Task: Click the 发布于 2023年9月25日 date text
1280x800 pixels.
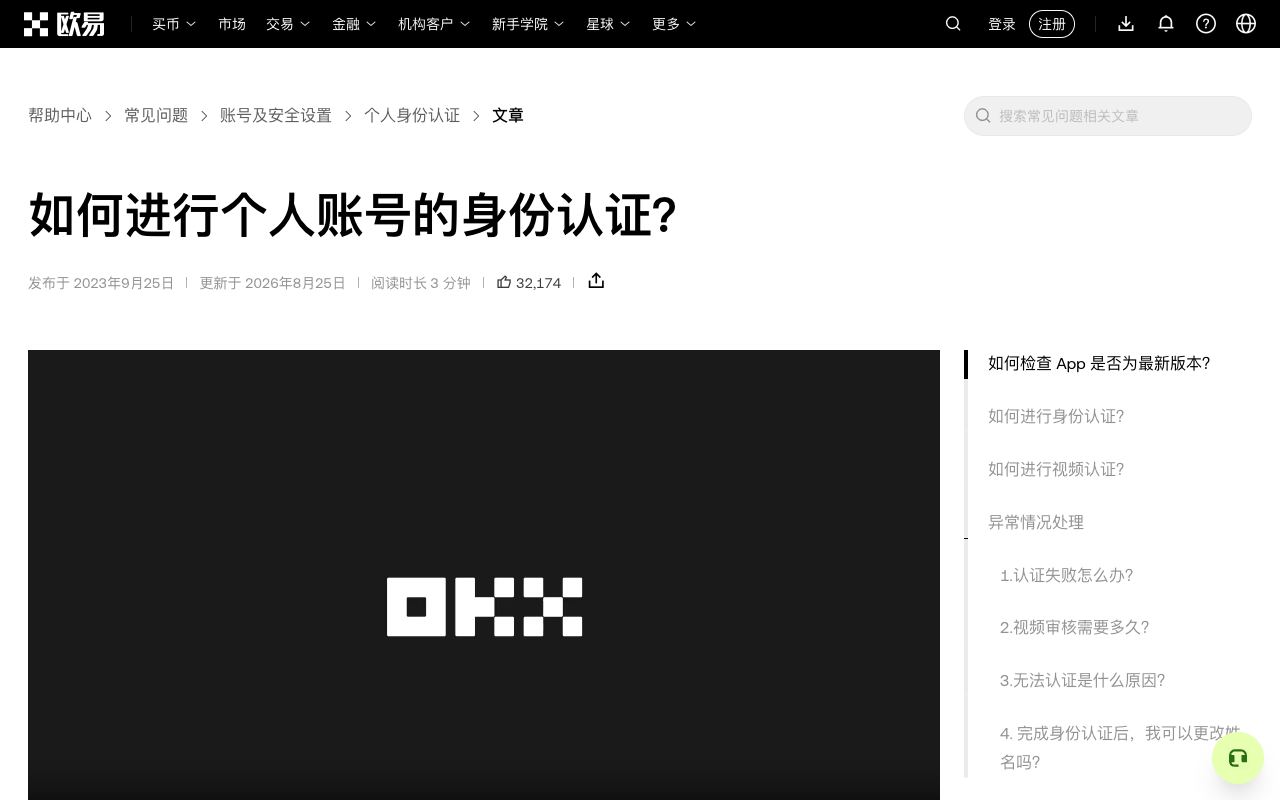Action: [x=101, y=283]
